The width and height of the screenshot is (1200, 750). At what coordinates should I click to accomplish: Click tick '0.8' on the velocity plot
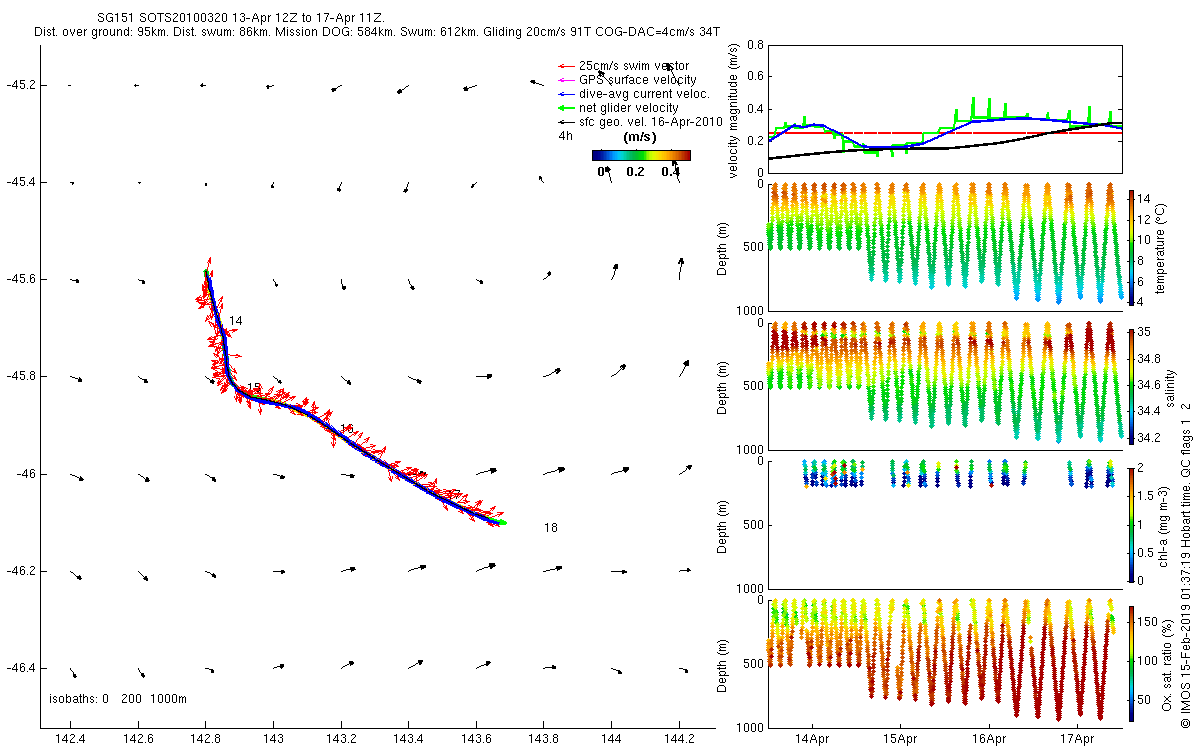point(757,46)
